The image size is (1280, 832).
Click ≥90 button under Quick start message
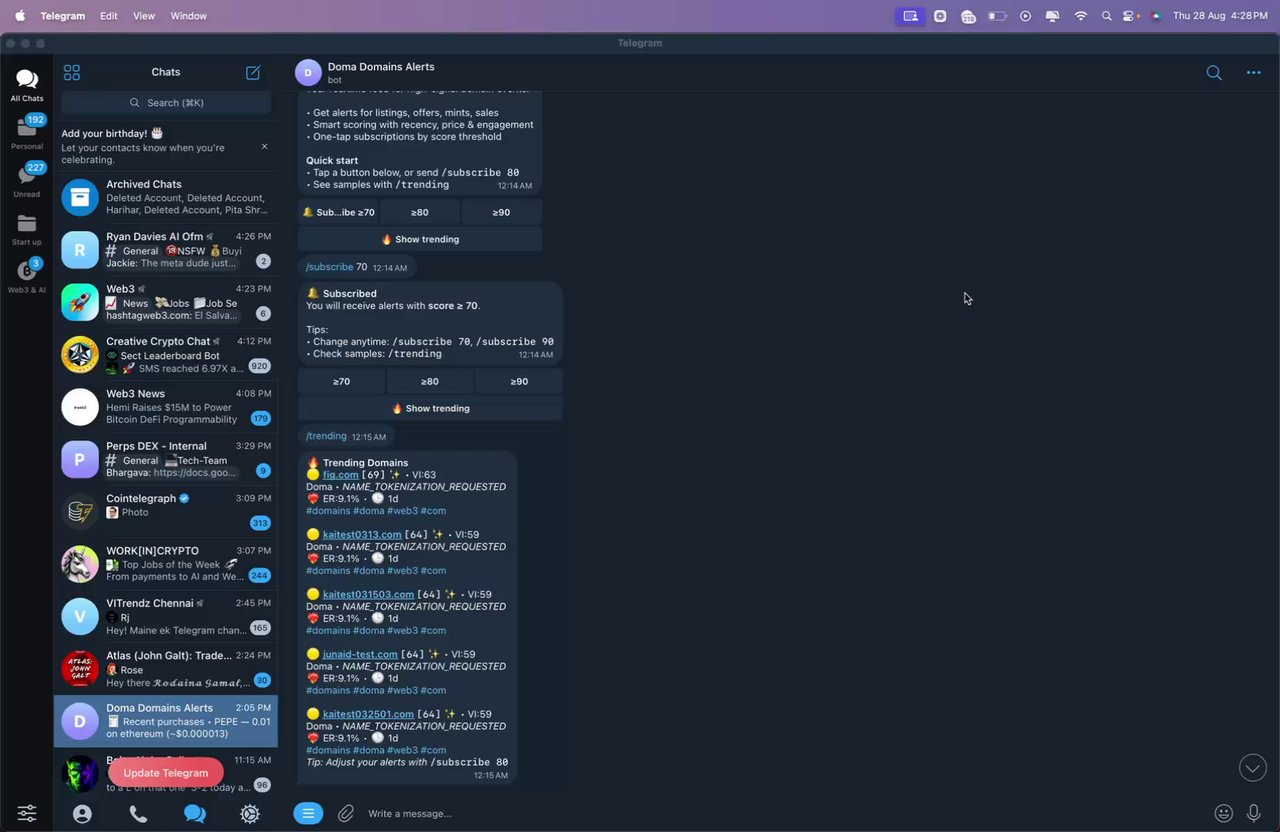coord(501,212)
